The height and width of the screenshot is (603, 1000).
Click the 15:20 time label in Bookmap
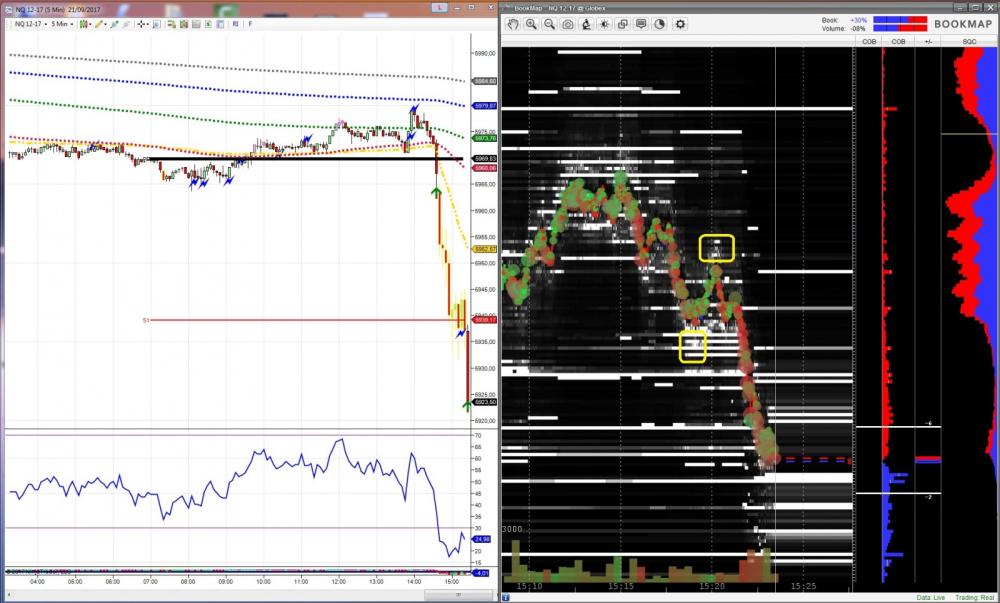click(x=712, y=586)
